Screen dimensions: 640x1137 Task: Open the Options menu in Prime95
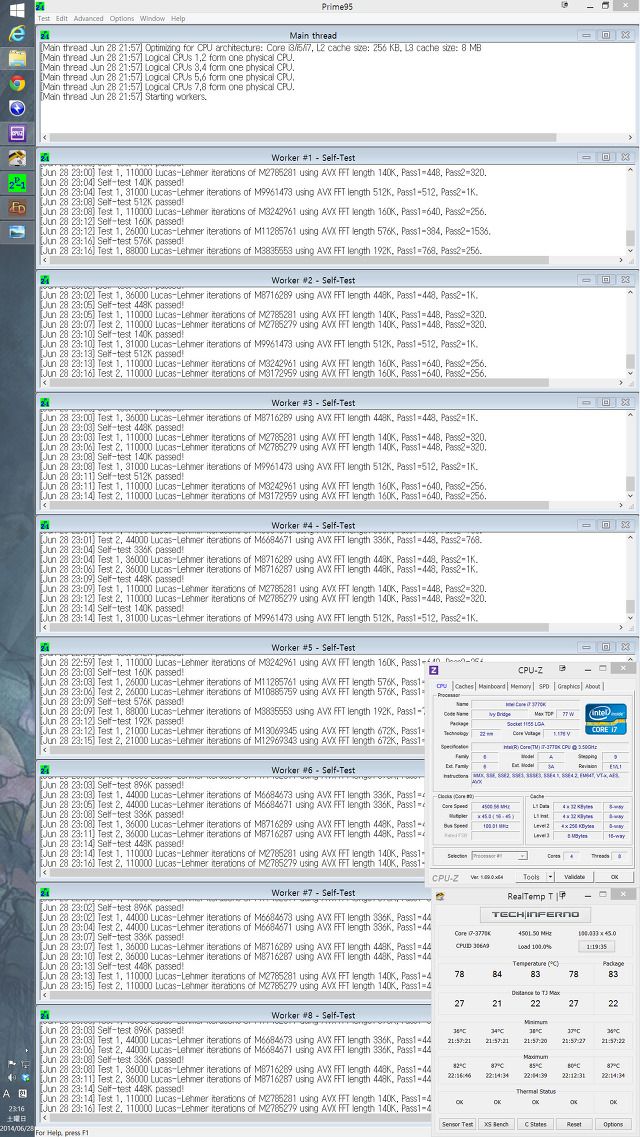coord(122,18)
